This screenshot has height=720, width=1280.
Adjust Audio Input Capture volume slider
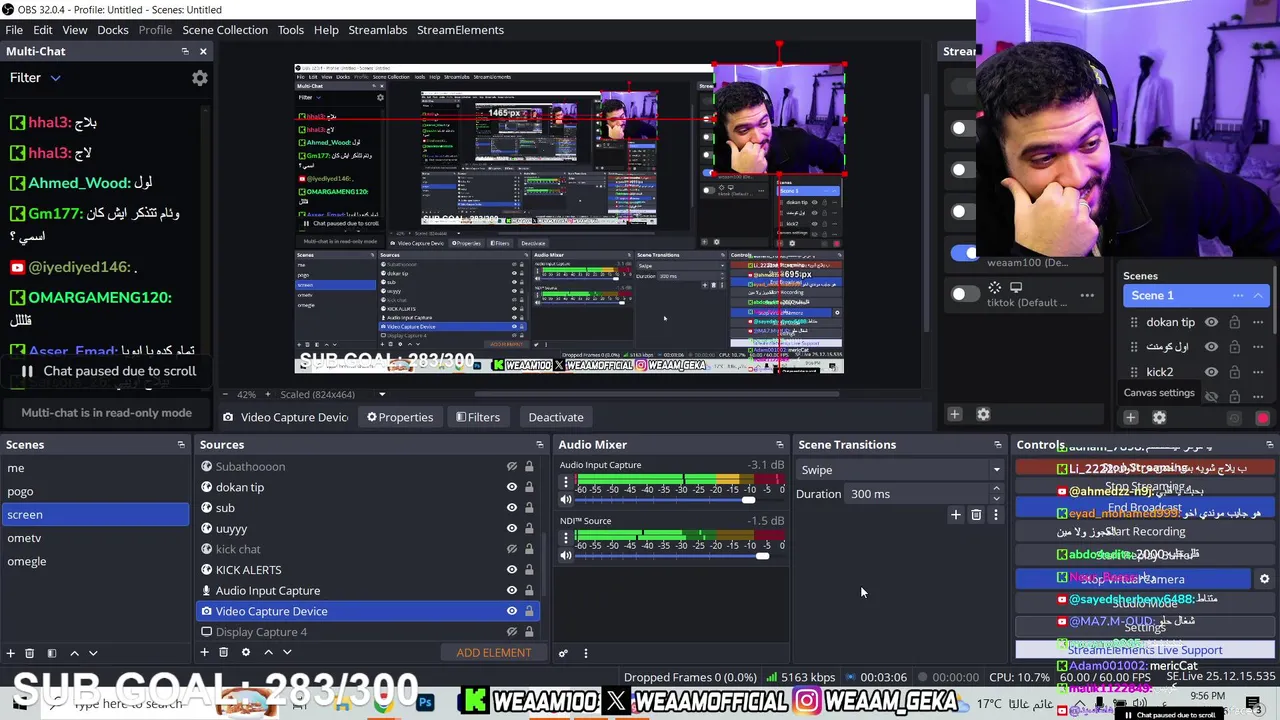click(x=749, y=500)
